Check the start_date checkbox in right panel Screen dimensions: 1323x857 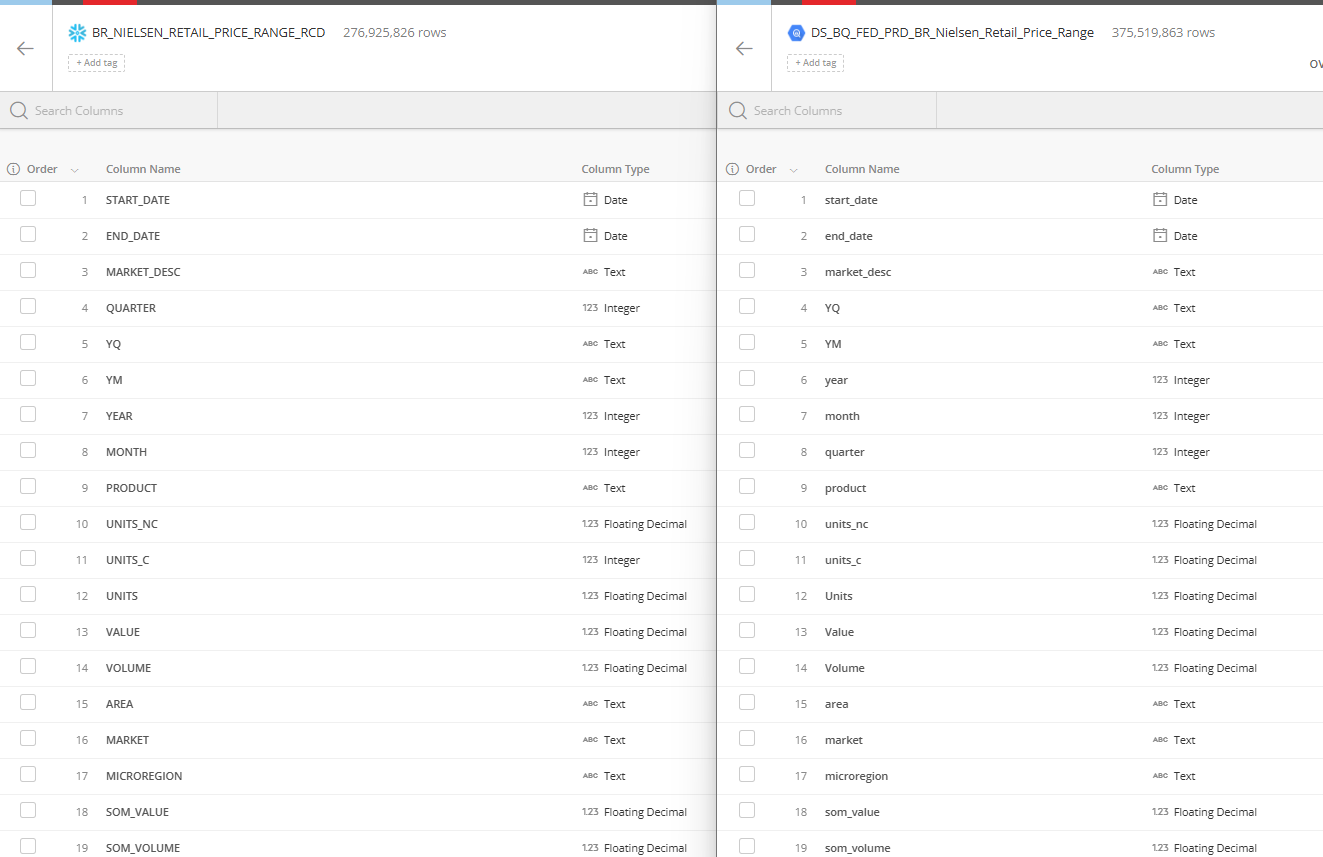click(747, 198)
